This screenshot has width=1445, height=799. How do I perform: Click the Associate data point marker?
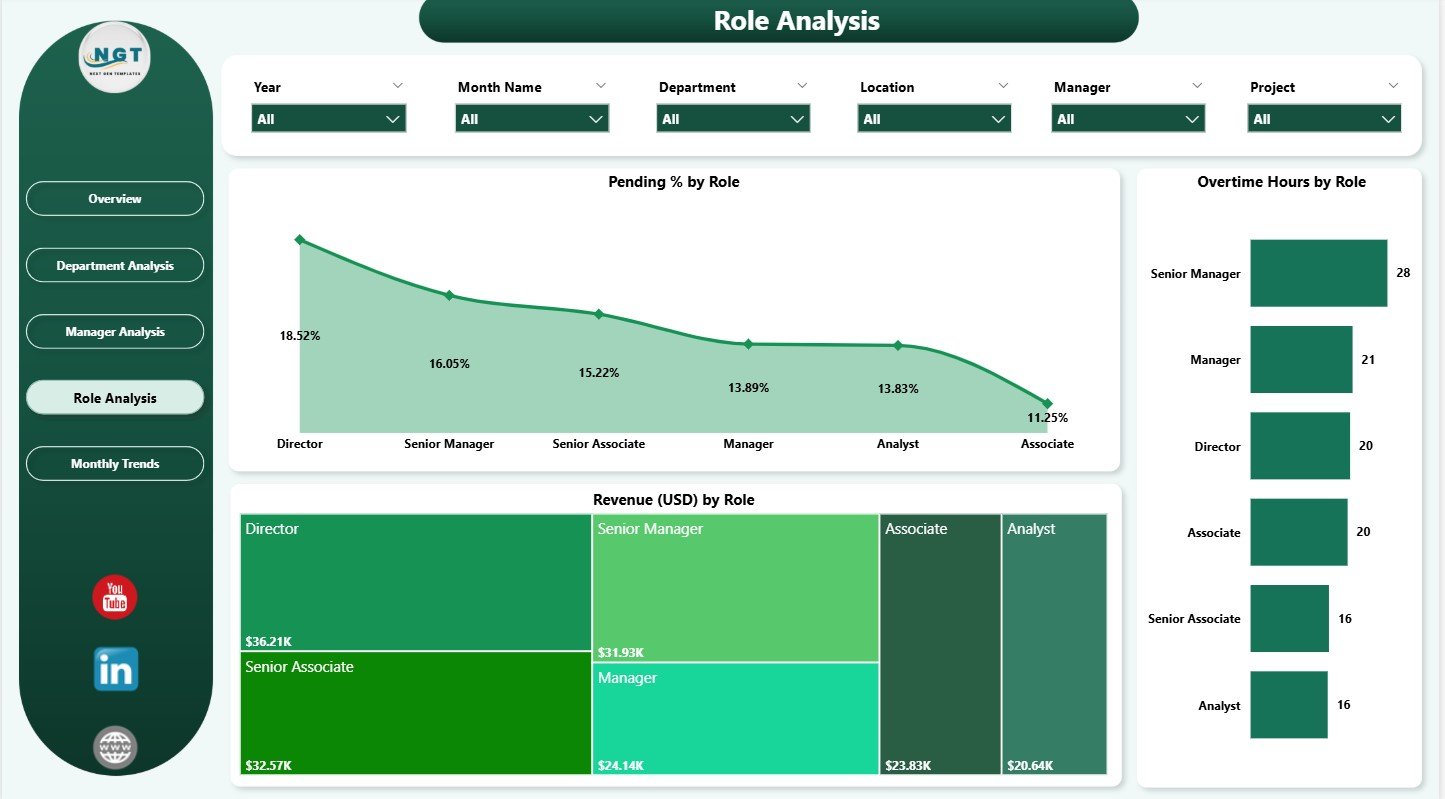[1047, 403]
